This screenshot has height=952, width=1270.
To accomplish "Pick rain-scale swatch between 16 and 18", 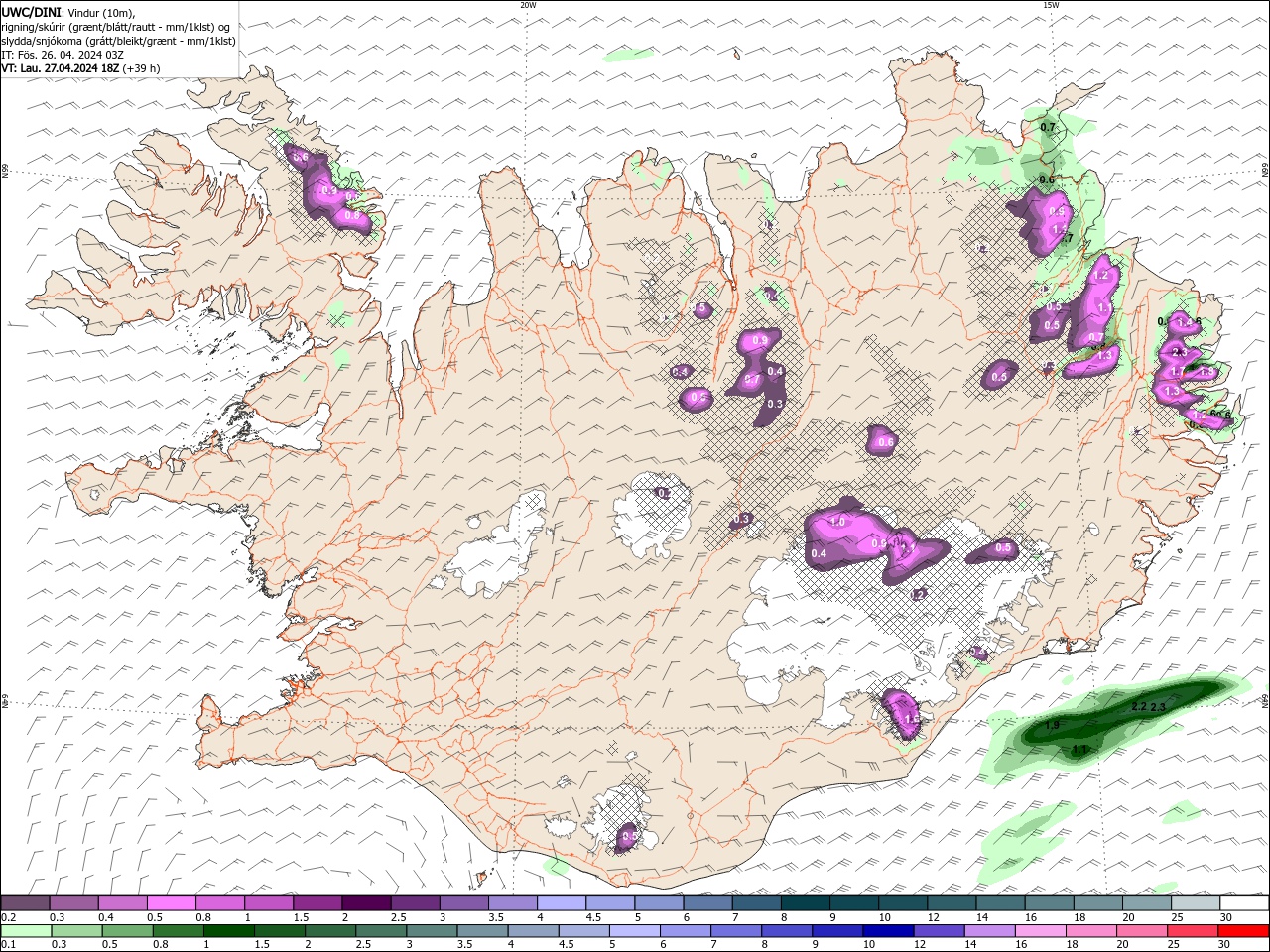I will coord(1042,931).
